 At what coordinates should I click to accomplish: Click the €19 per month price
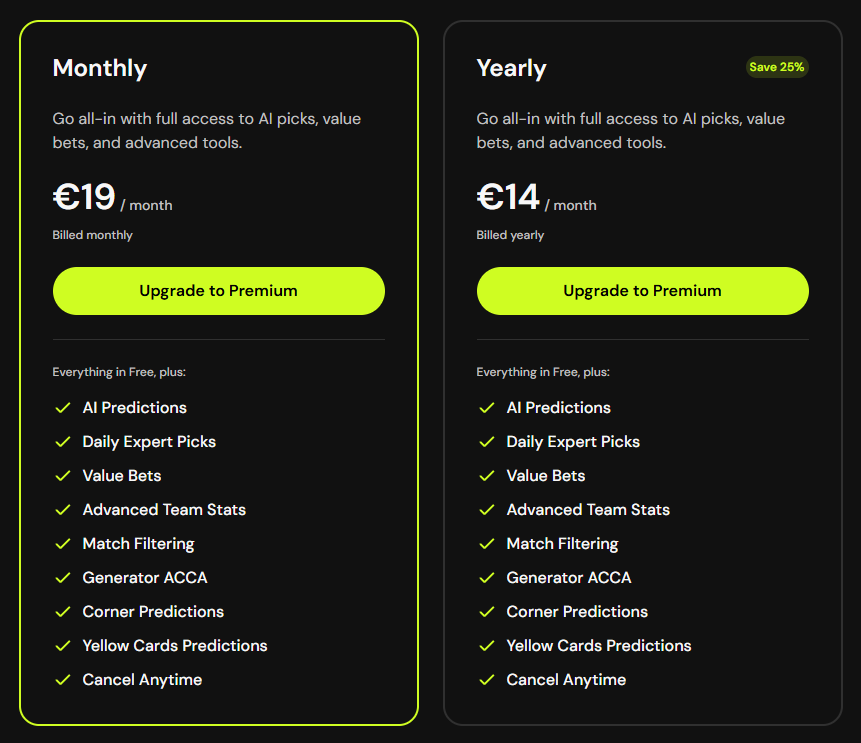[x=113, y=197]
